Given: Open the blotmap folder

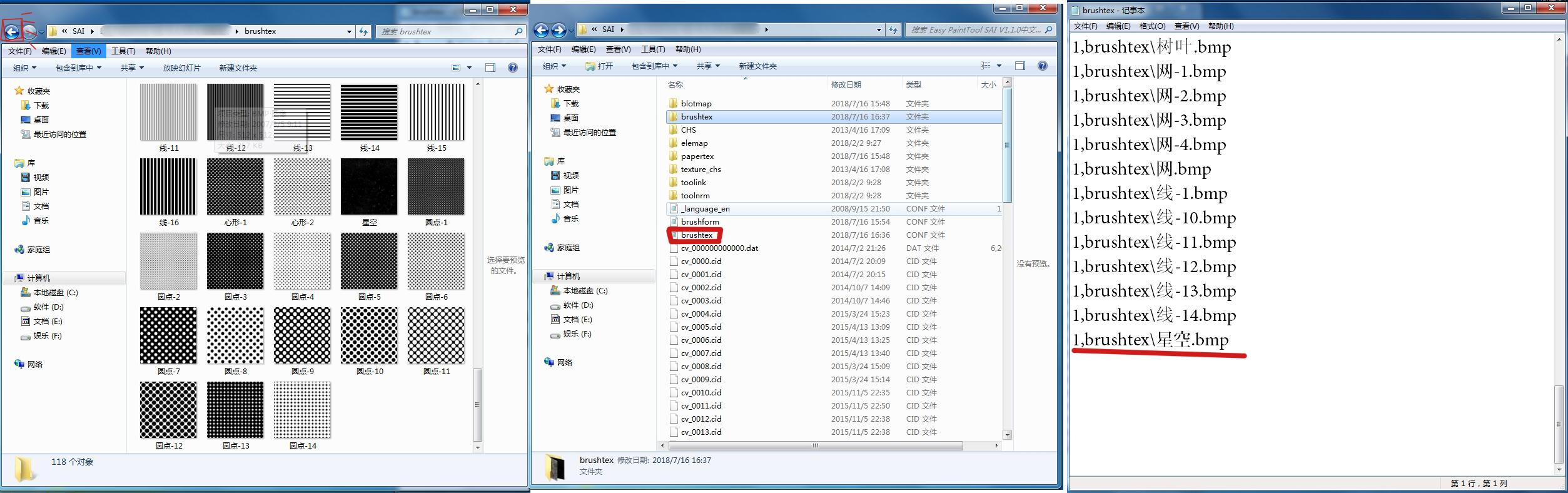Looking at the screenshot, I should (695, 103).
